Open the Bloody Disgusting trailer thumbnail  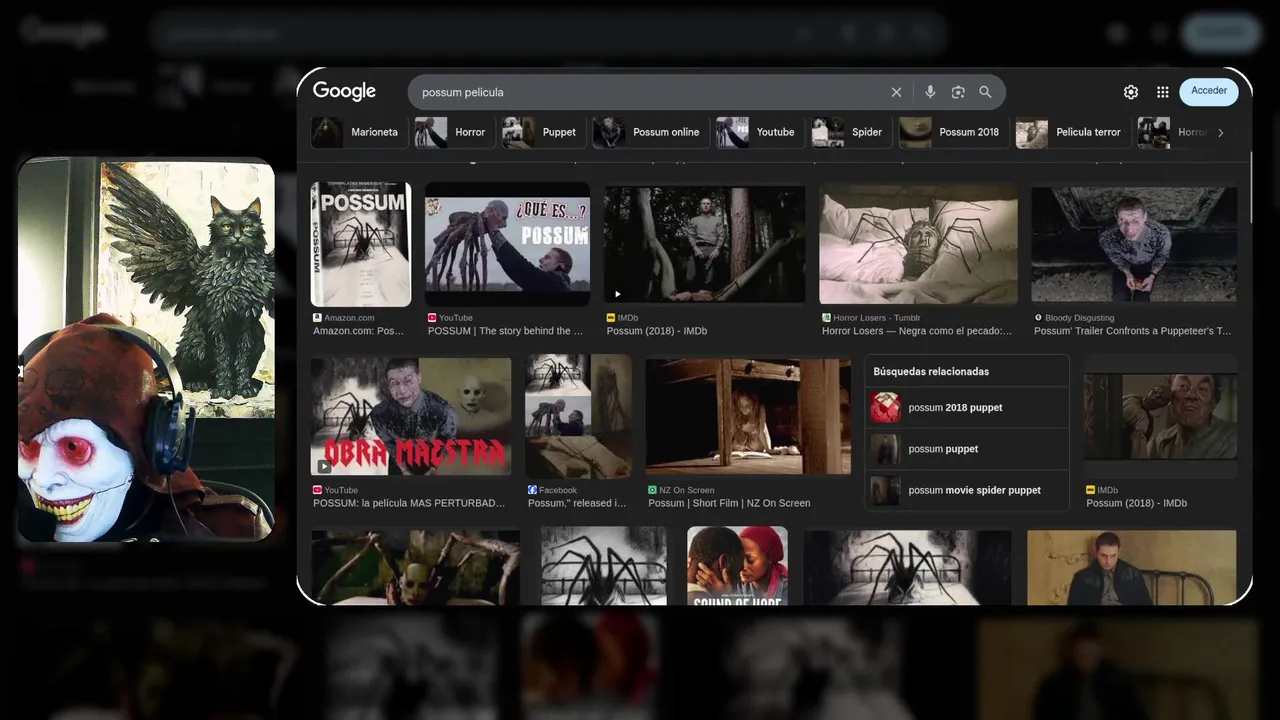pos(1134,244)
